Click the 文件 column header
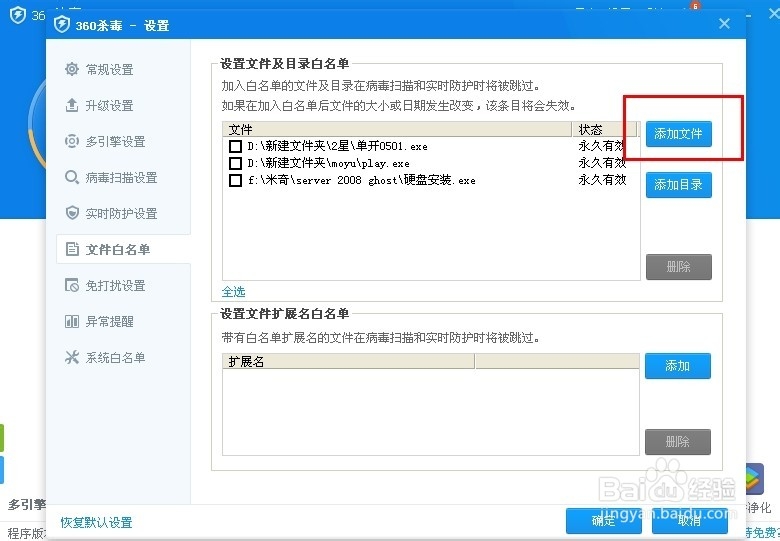The width and height of the screenshot is (780, 541). 397,129
